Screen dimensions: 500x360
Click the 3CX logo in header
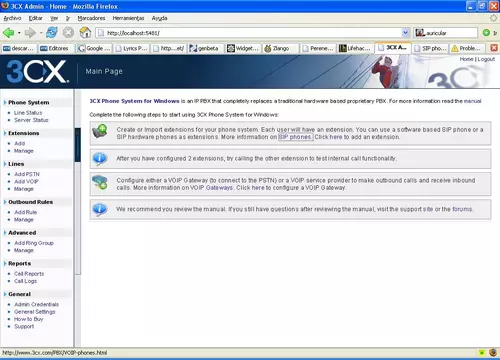pos(38,71)
